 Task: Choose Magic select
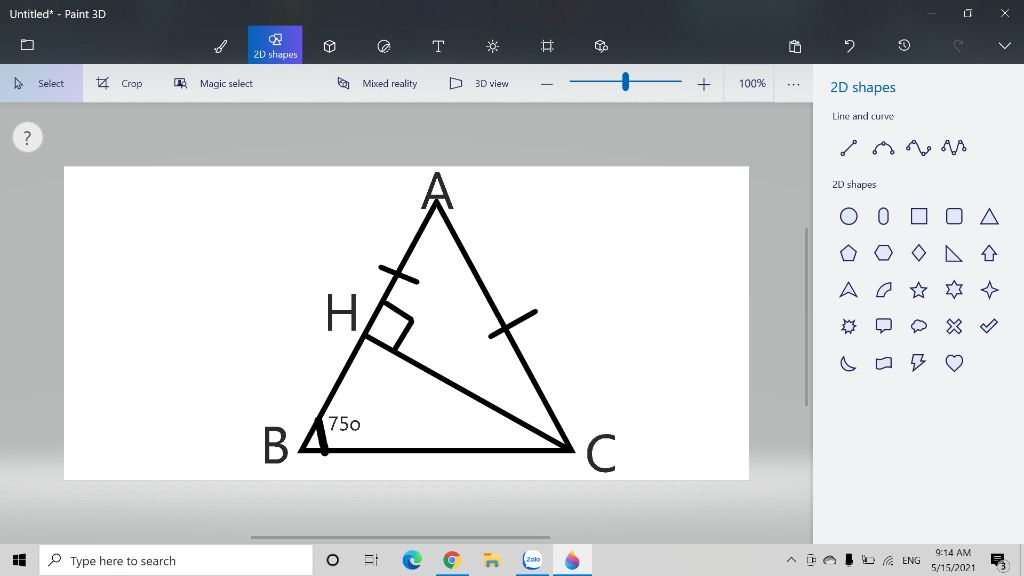point(214,83)
